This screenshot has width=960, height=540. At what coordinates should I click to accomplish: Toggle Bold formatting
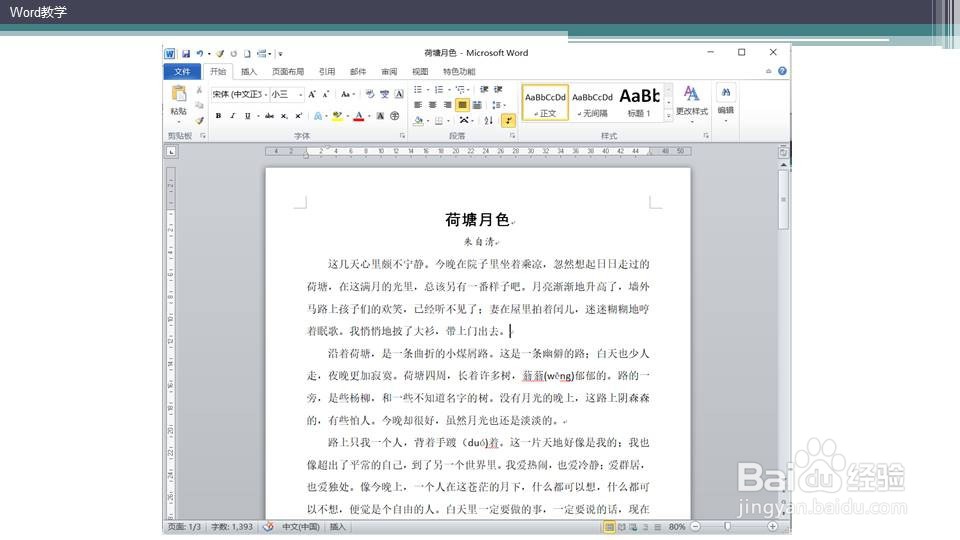point(219,116)
